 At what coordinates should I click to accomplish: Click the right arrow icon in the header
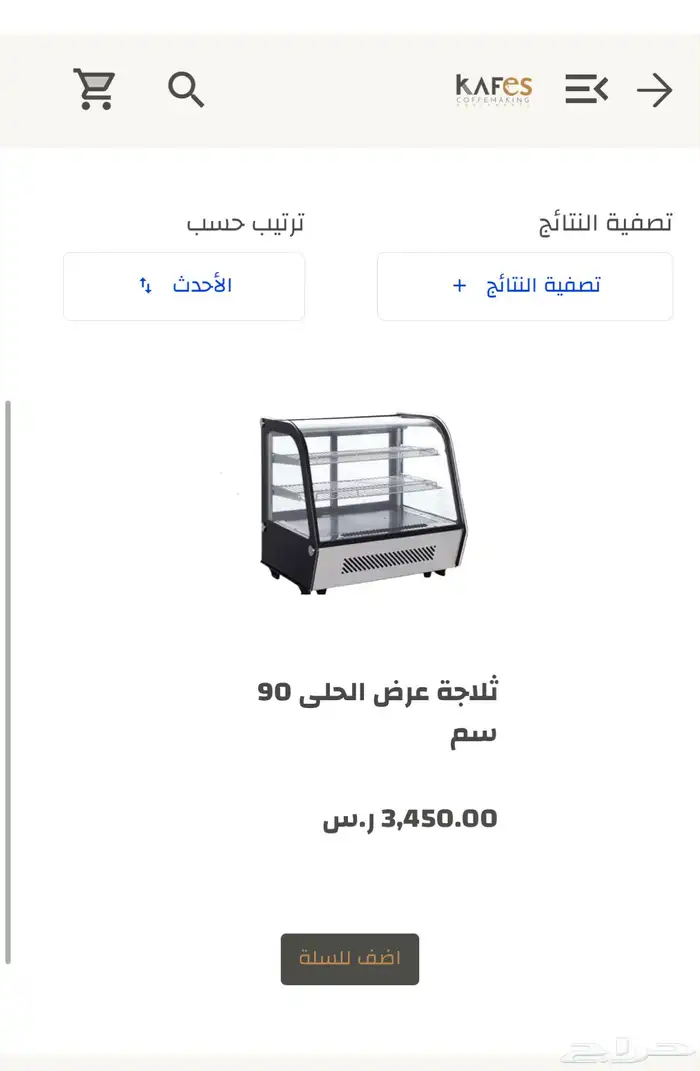click(655, 90)
